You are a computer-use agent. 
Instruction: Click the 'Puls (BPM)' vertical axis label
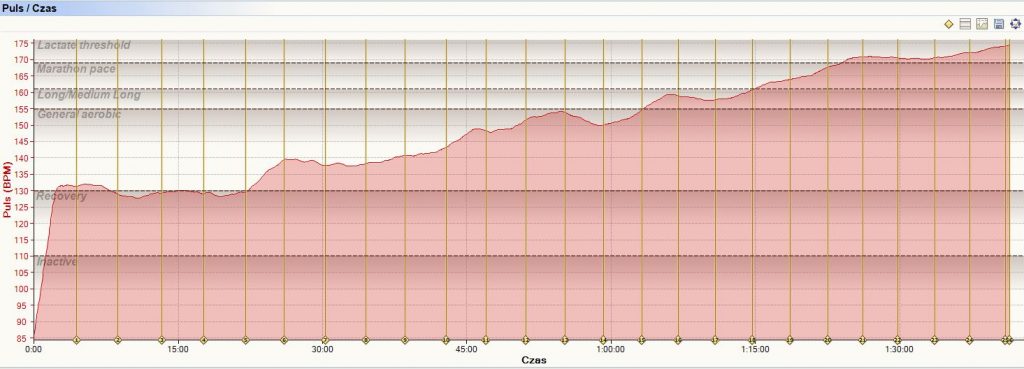8,189
